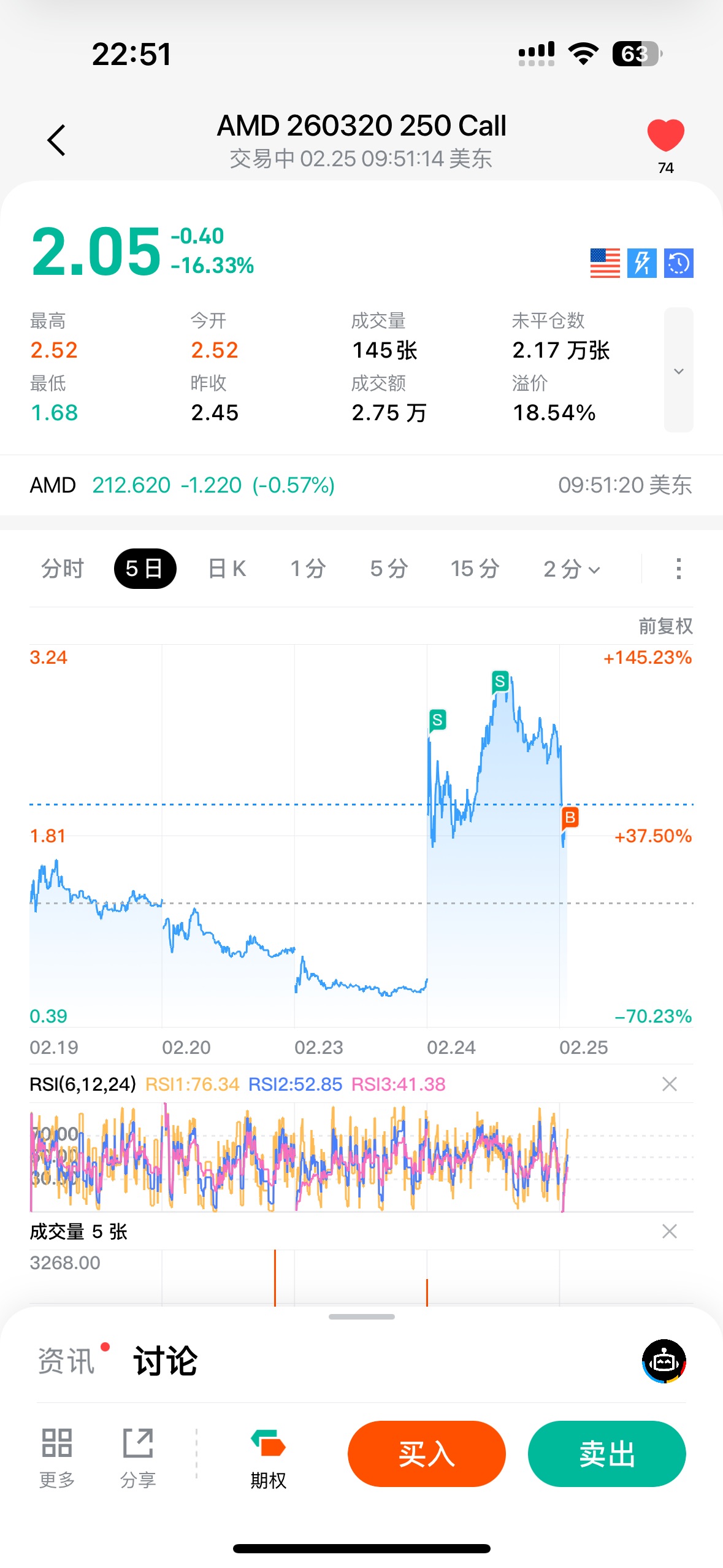Tap the blue history clock icon
The image size is (723, 1568).
[678, 263]
